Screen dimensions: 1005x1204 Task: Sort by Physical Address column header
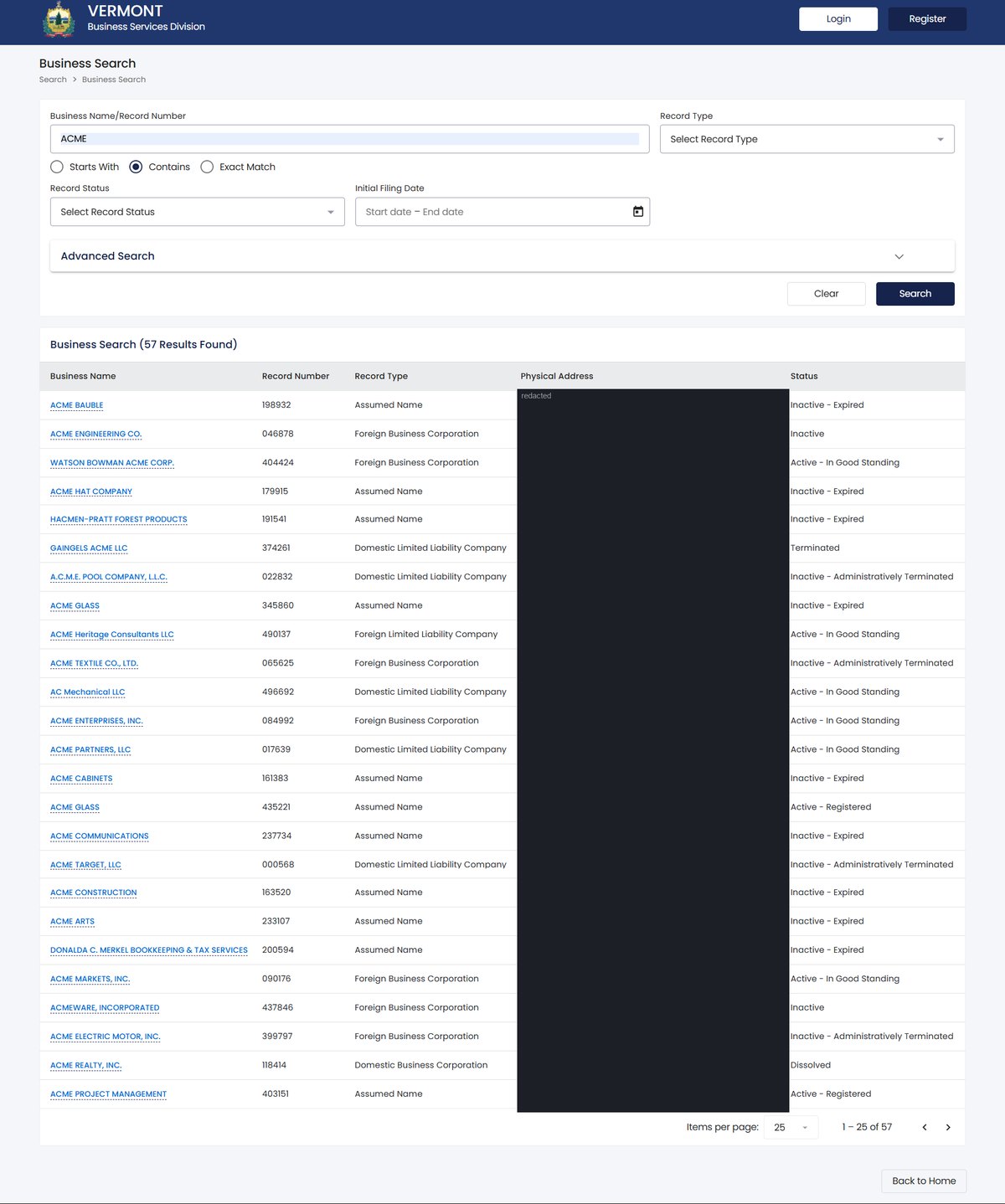[557, 376]
